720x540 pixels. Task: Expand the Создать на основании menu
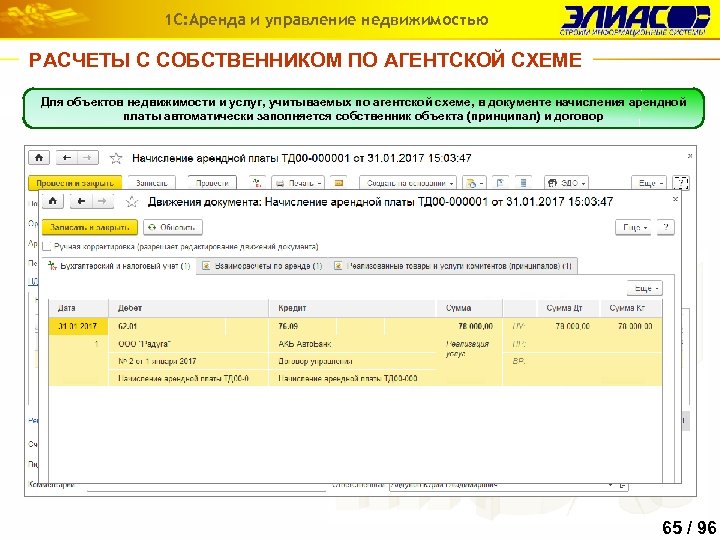point(408,183)
